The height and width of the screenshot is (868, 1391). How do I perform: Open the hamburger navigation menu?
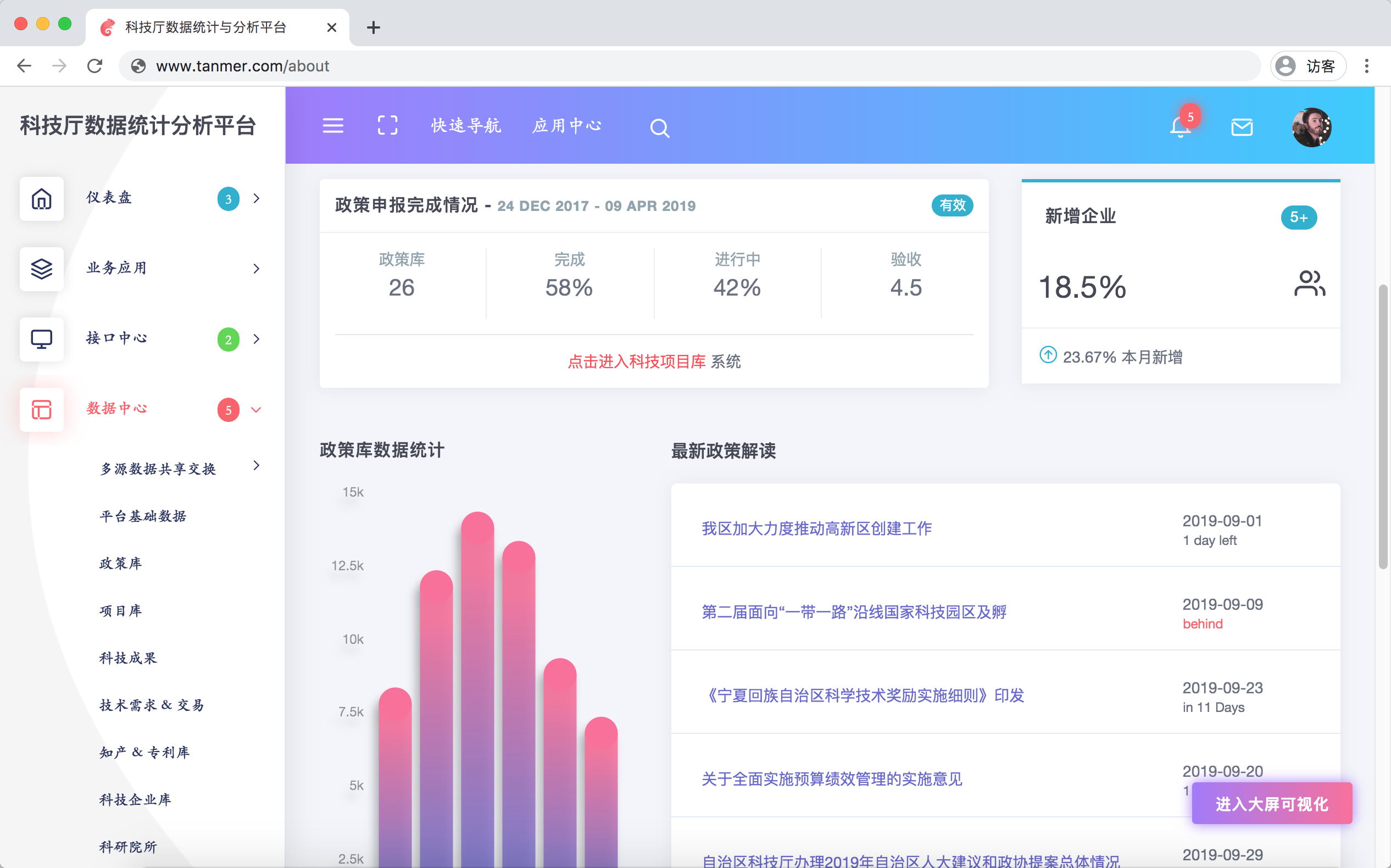point(333,126)
